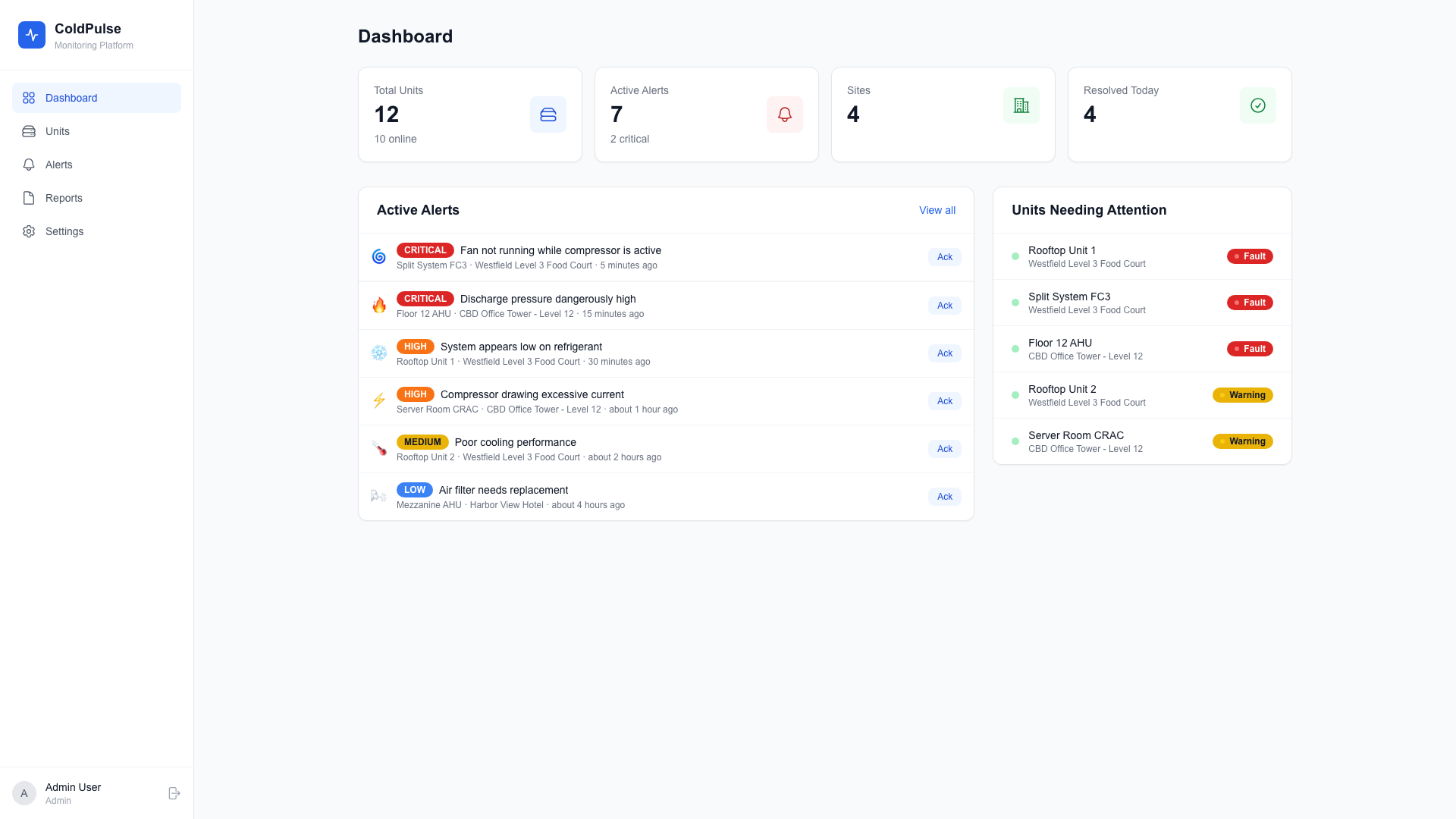Click the Fault badge for Rooftop Unit 1
The height and width of the screenshot is (819, 1456).
[x=1250, y=256]
